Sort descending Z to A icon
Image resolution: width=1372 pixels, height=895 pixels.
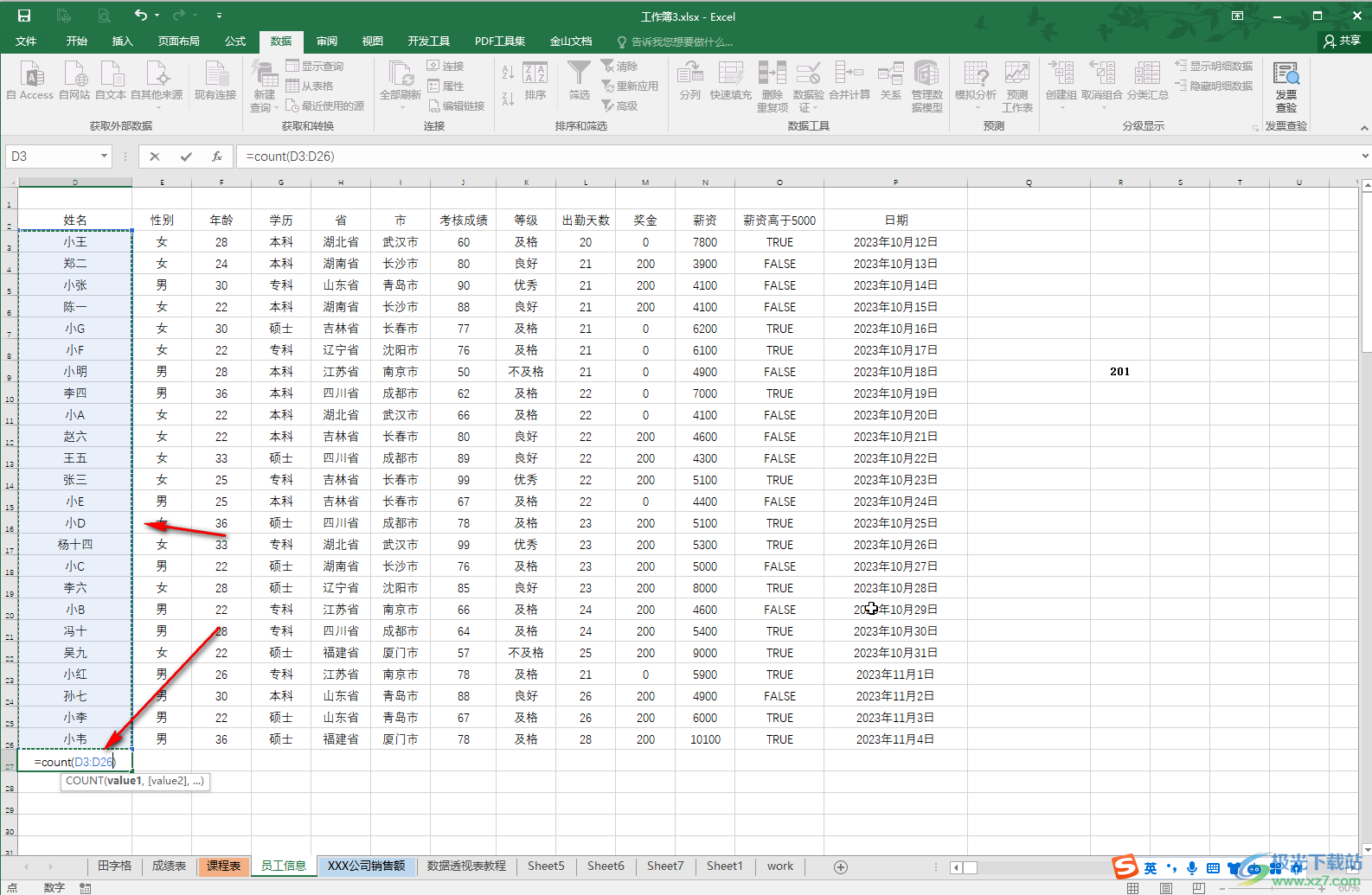(508, 99)
